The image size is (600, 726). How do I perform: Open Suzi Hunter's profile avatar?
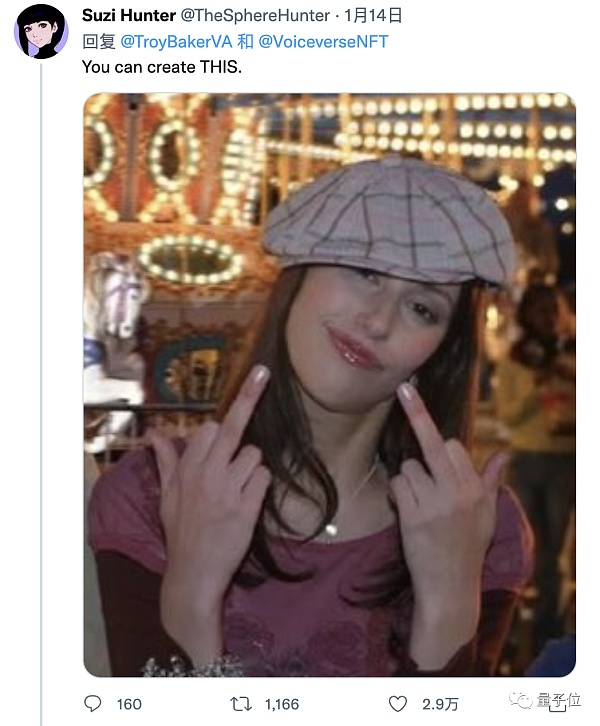click(41, 31)
